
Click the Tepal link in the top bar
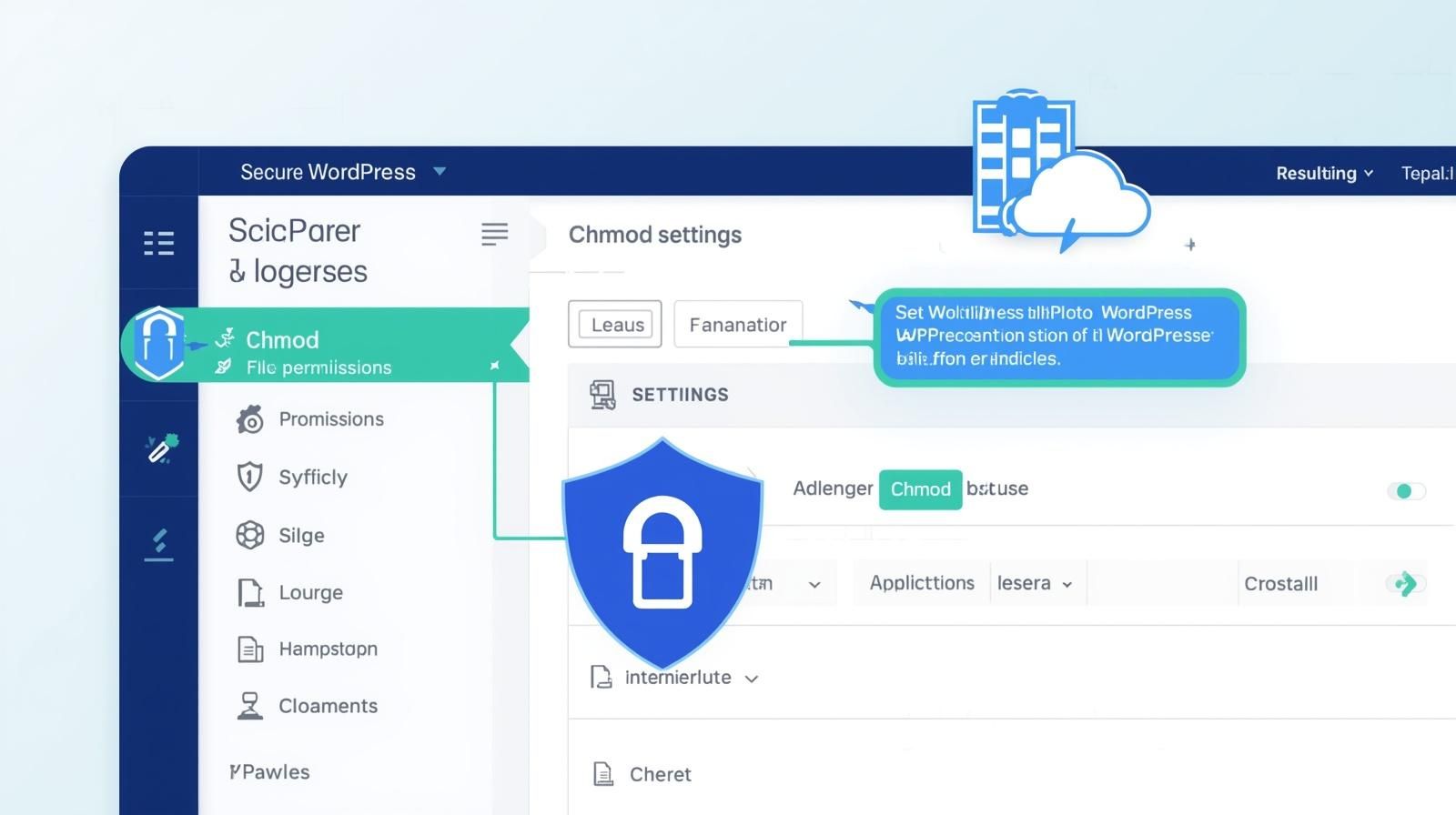1427,173
